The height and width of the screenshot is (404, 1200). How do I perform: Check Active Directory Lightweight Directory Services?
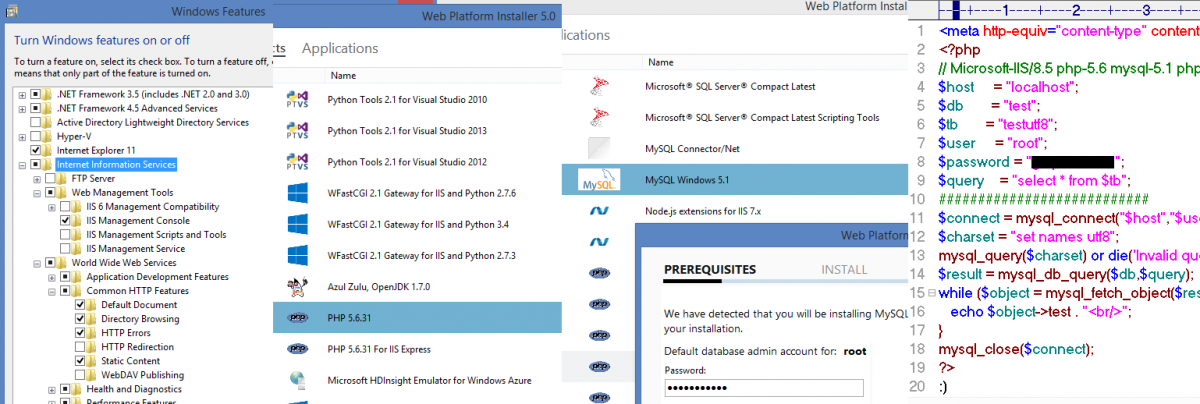36,122
